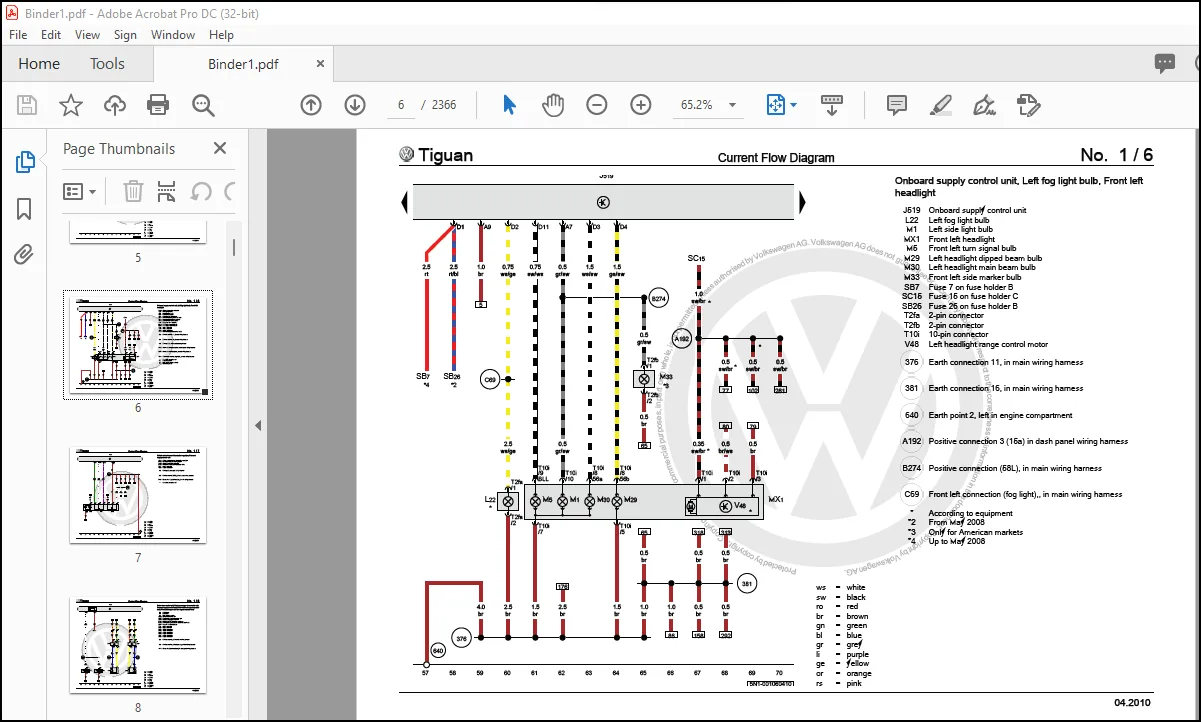
Task: Select page 8 thumbnail
Action: tap(138, 646)
